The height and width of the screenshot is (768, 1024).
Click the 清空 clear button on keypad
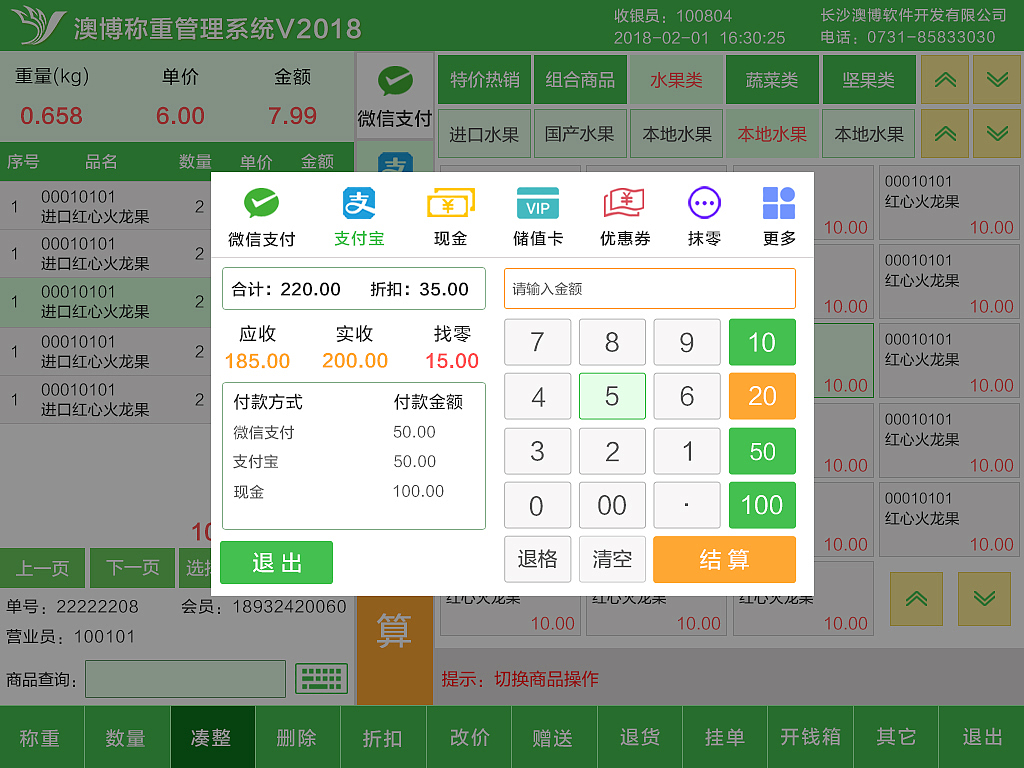[611, 559]
